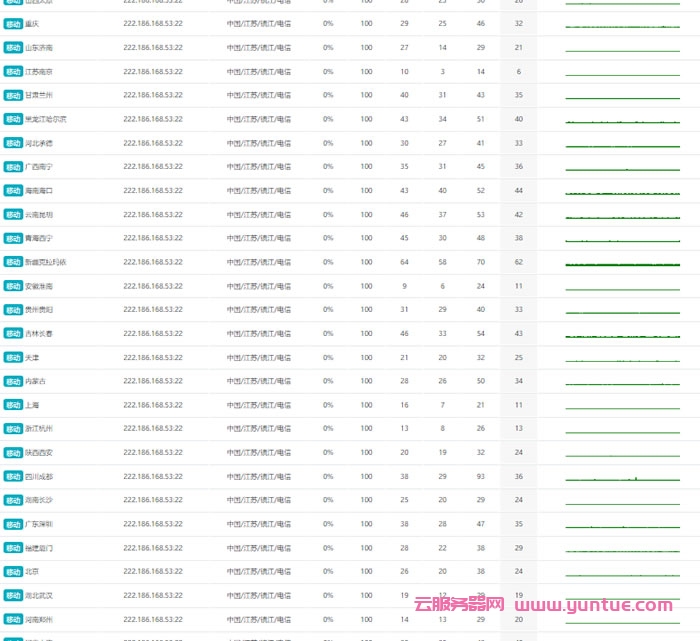Click the 移动 badge for 新疆克拉玛依
Image resolution: width=700 pixels, height=641 pixels.
12,262
